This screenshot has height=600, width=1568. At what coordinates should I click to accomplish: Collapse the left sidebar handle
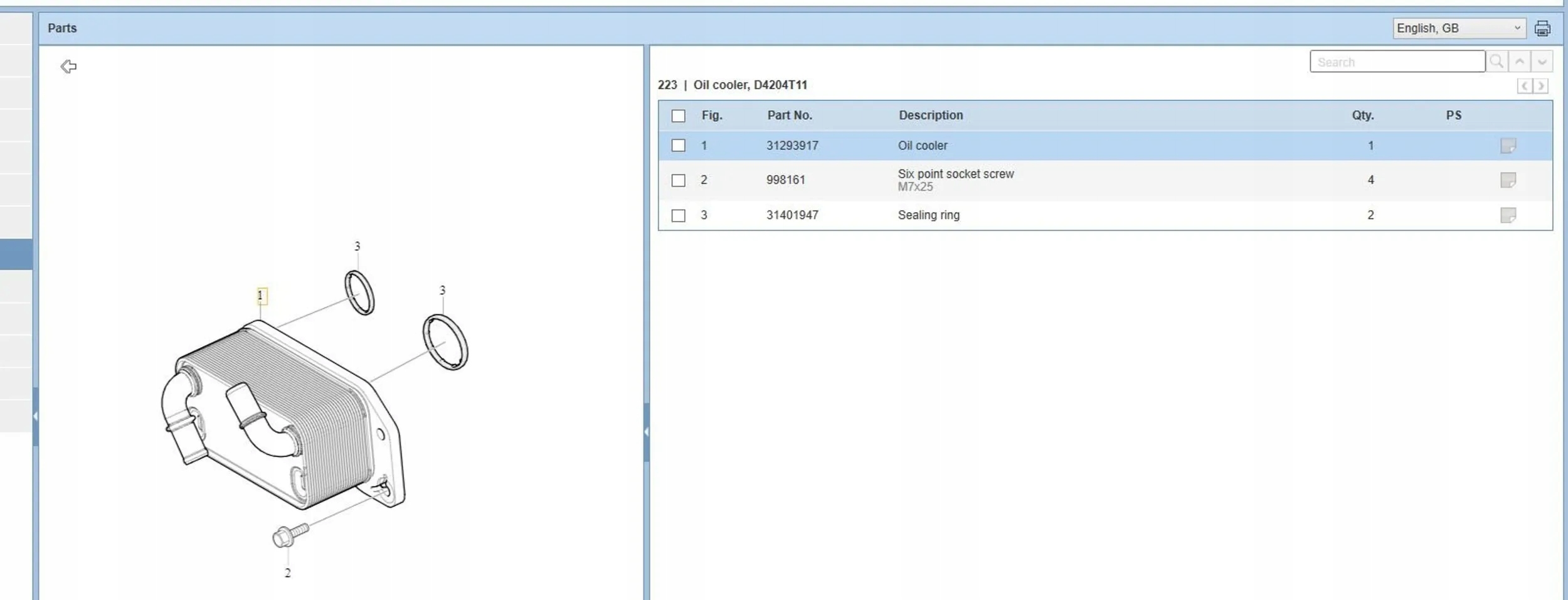pyautogui.click(x=36, y=416)
